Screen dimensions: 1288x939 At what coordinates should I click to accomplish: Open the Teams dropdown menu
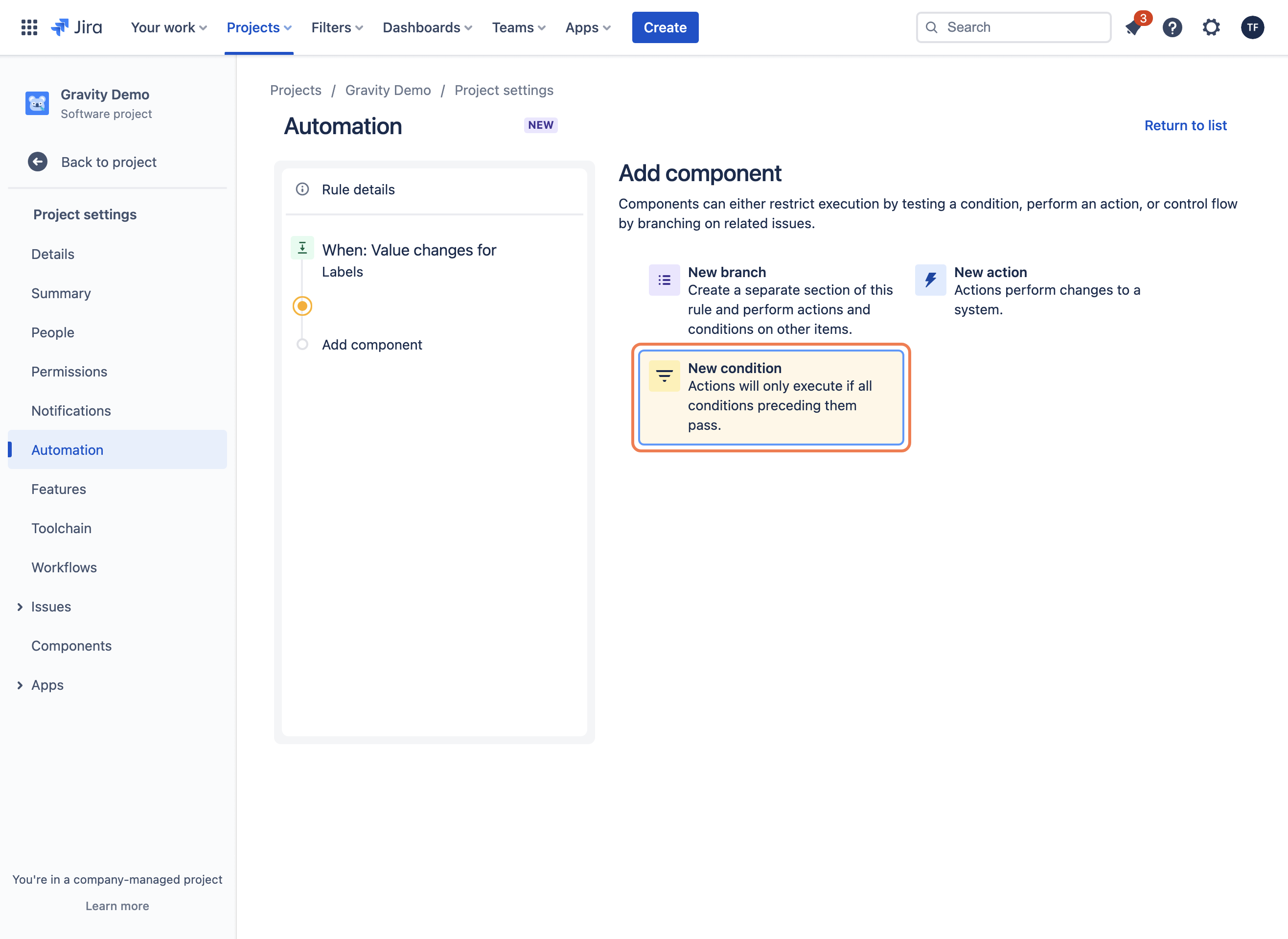tap(519, 27)
